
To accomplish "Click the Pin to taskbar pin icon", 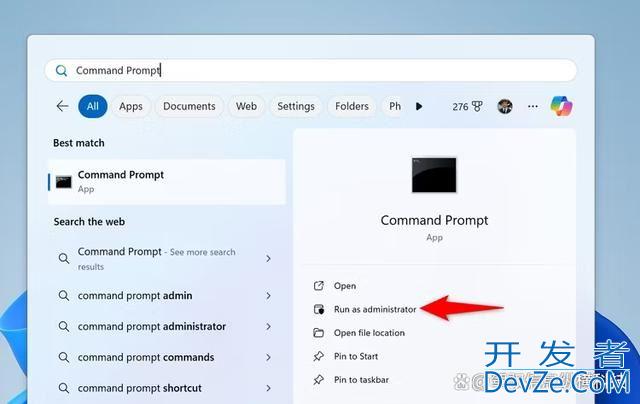I will (x=318, y=380).
